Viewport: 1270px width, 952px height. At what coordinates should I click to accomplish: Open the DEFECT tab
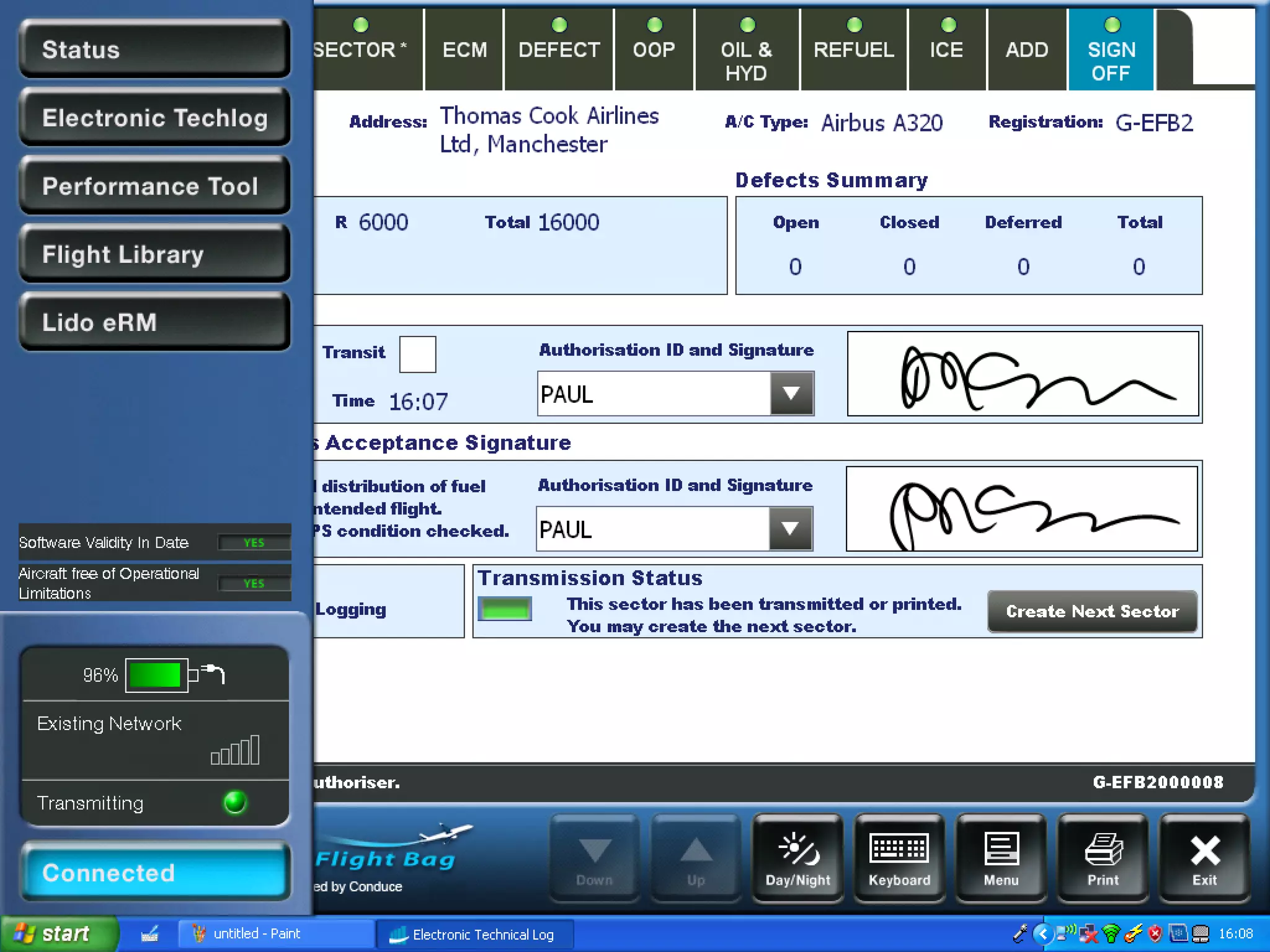click(559, 50)
